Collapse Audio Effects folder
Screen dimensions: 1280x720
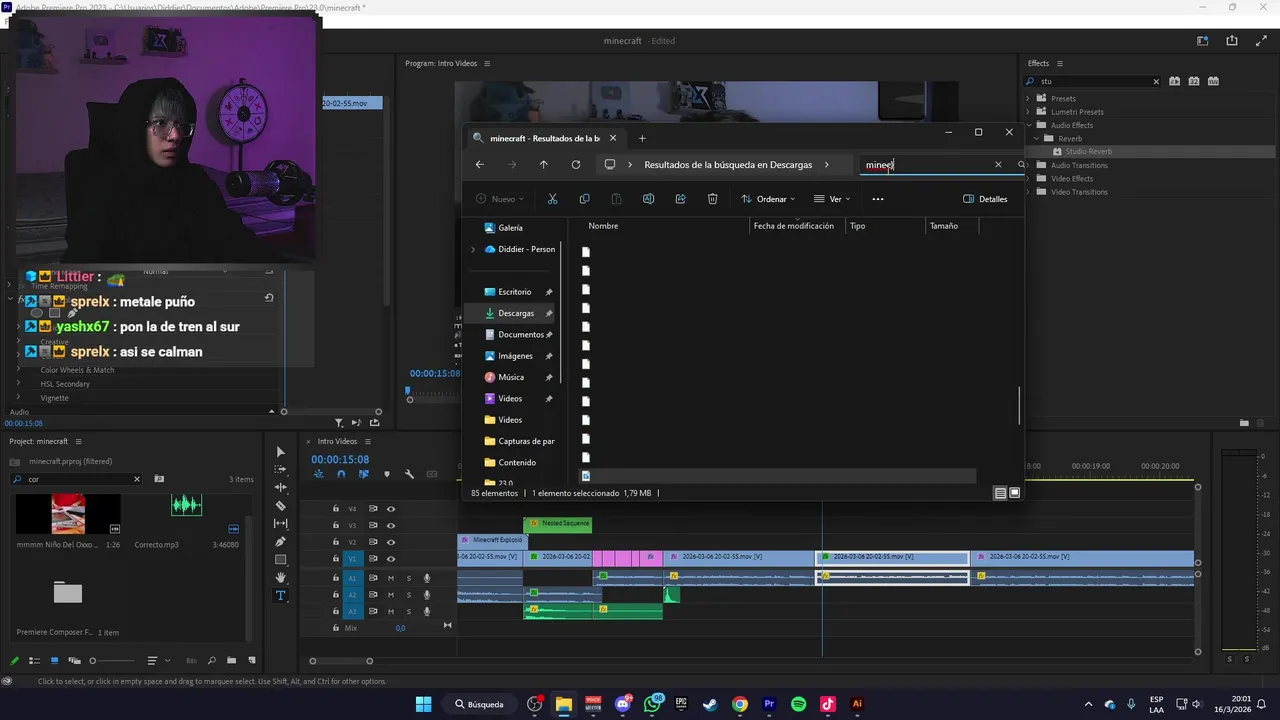tap(1028, 125)
